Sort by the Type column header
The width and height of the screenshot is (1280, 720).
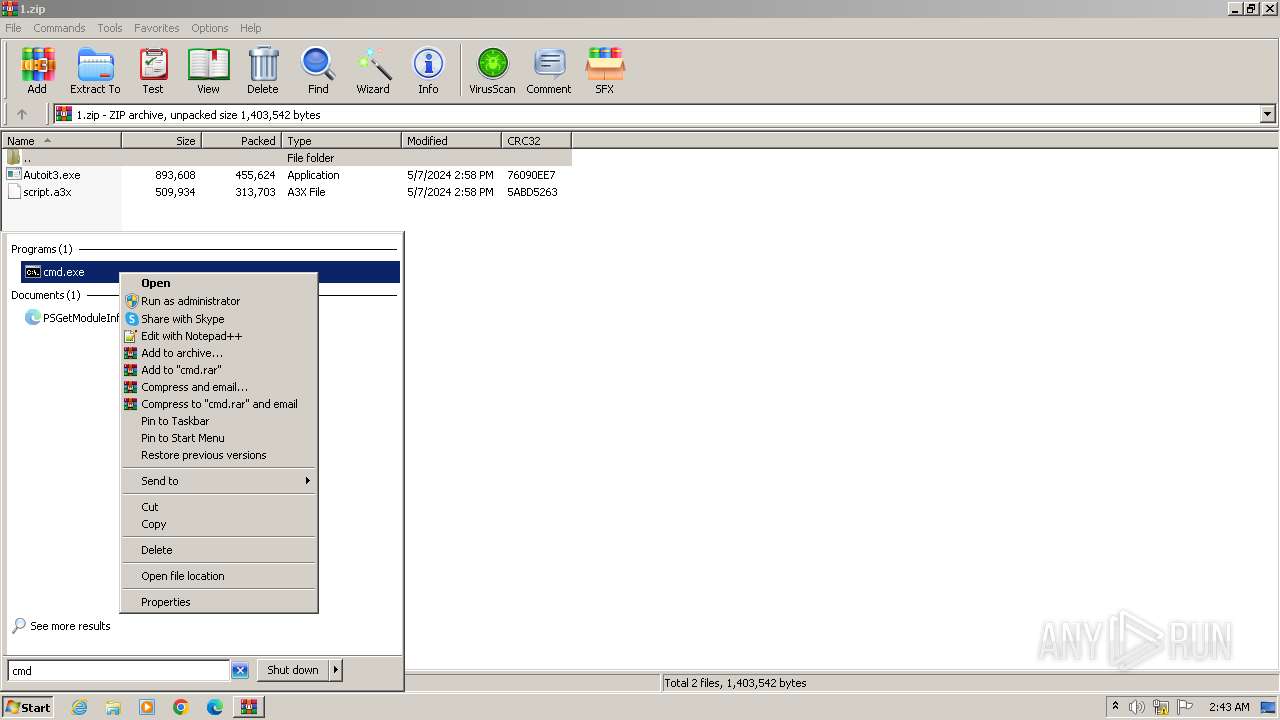(342, 141)
